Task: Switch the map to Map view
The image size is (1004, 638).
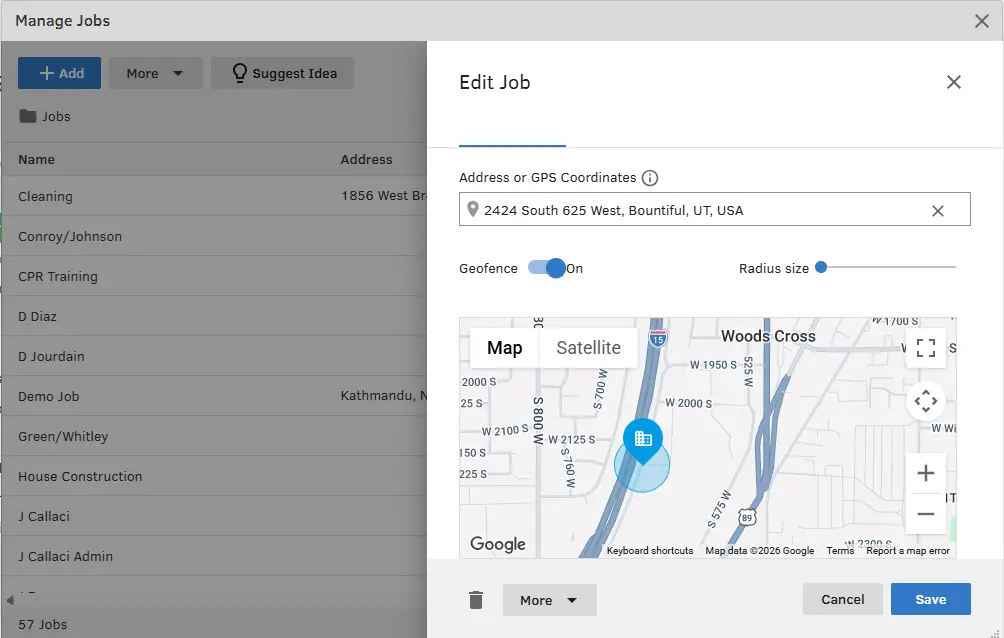Action: [x=505, y=348]
